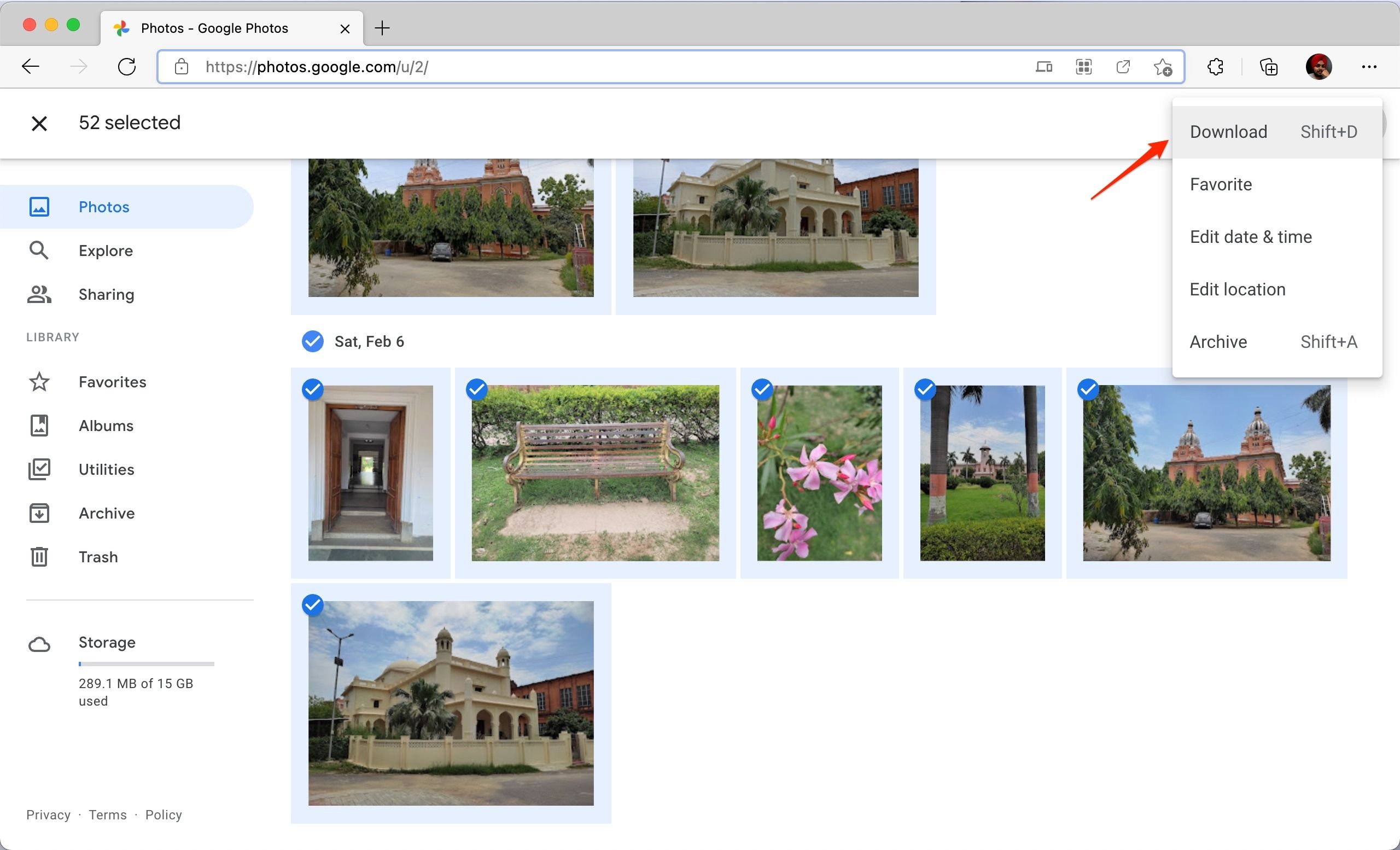Open the Albums section
This screenshot has width=1400, height=850.
(x=106, y=425)
